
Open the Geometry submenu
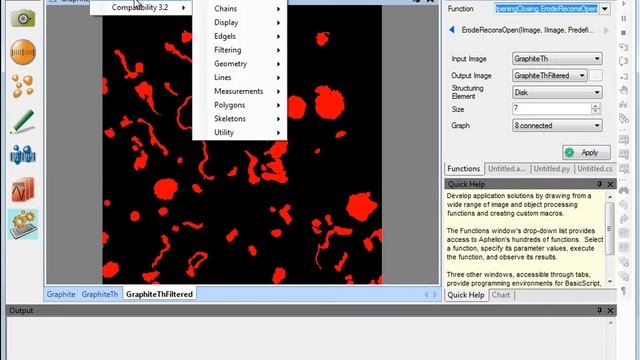240,64
